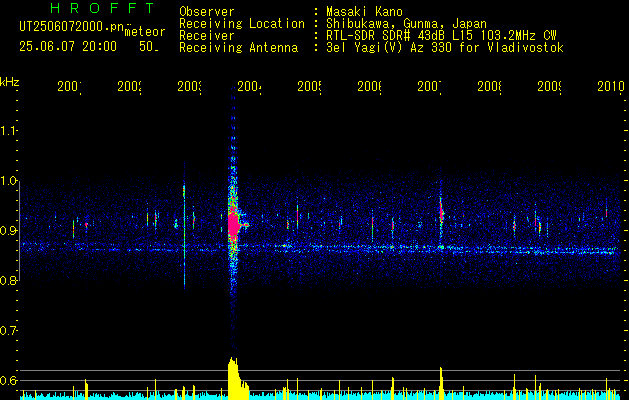Click the 1.1 frequency axis label

tap(9, 130)
